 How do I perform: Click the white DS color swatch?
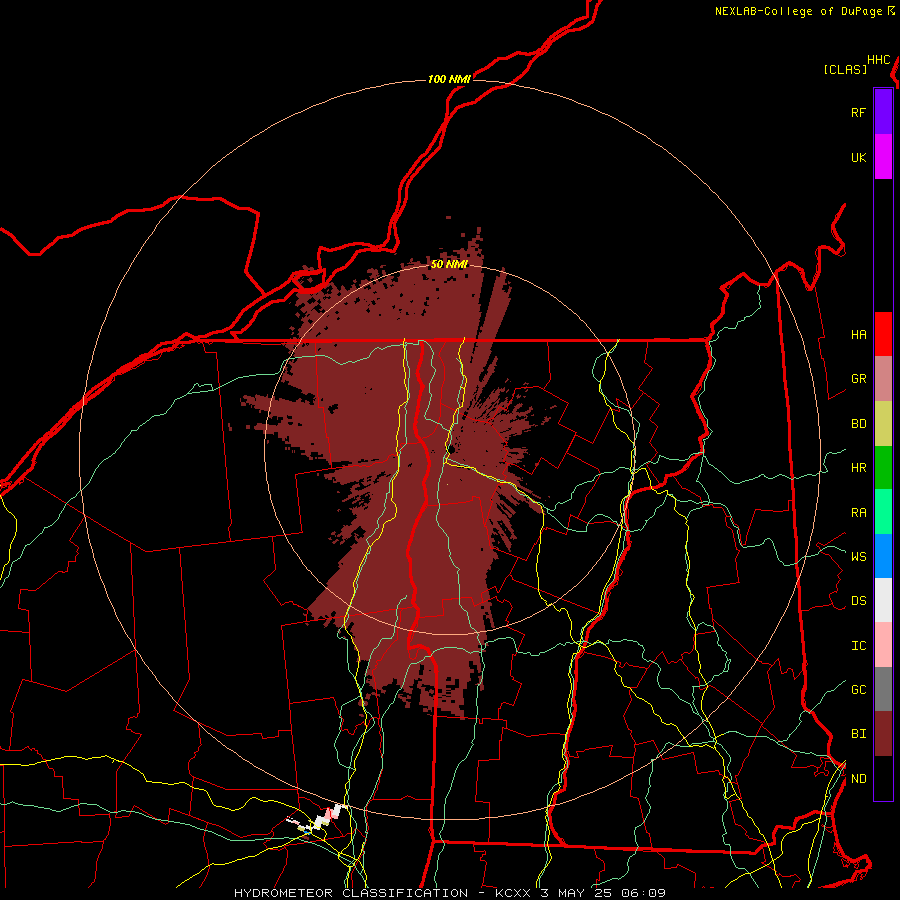point(883,600)
